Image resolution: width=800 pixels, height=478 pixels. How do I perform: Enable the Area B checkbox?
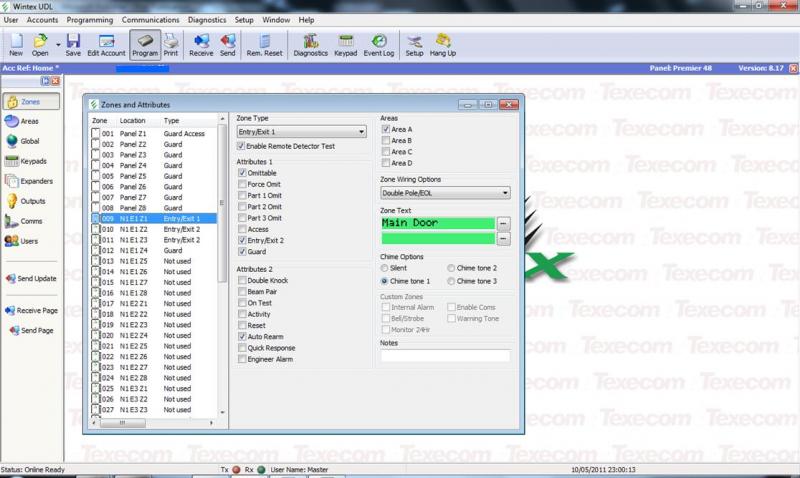pyautogui.click(x=386, y=141)
